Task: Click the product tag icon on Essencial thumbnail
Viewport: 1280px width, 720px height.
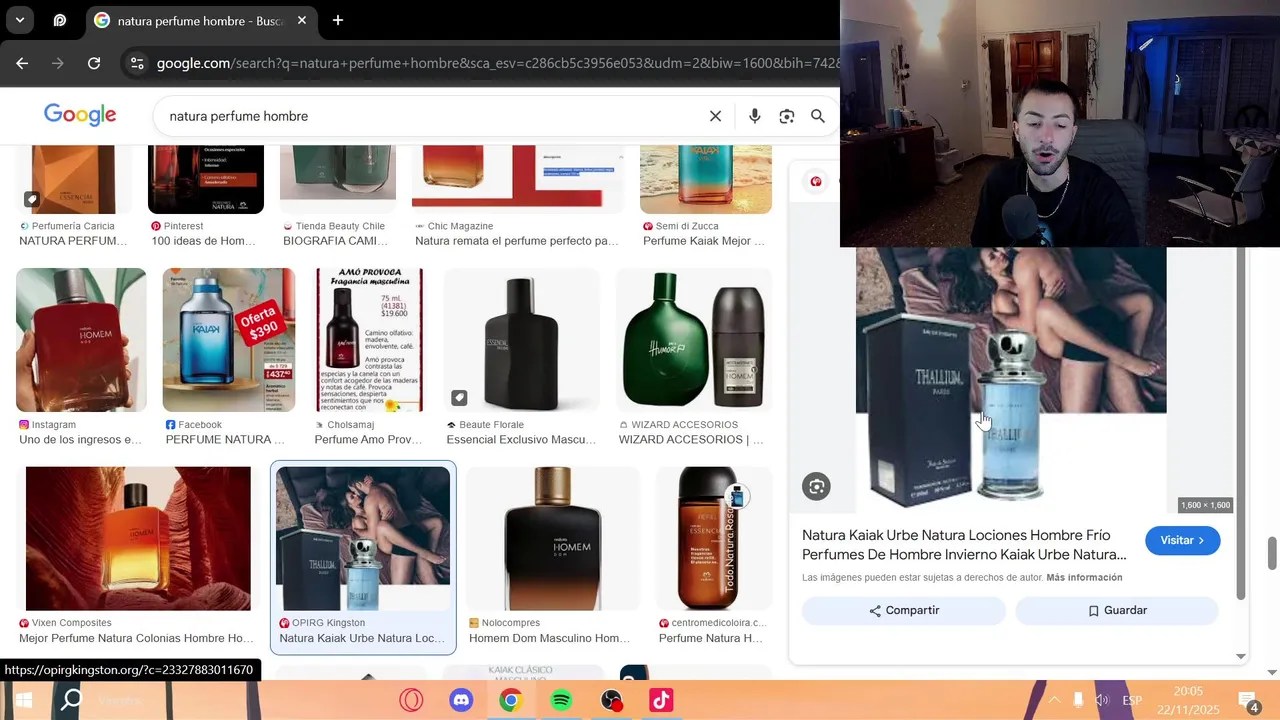Action: click(459, 398)
